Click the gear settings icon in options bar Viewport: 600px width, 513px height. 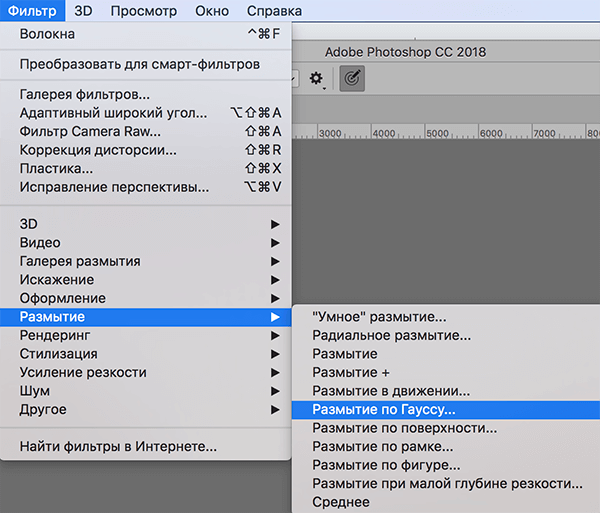click(316, 78)
